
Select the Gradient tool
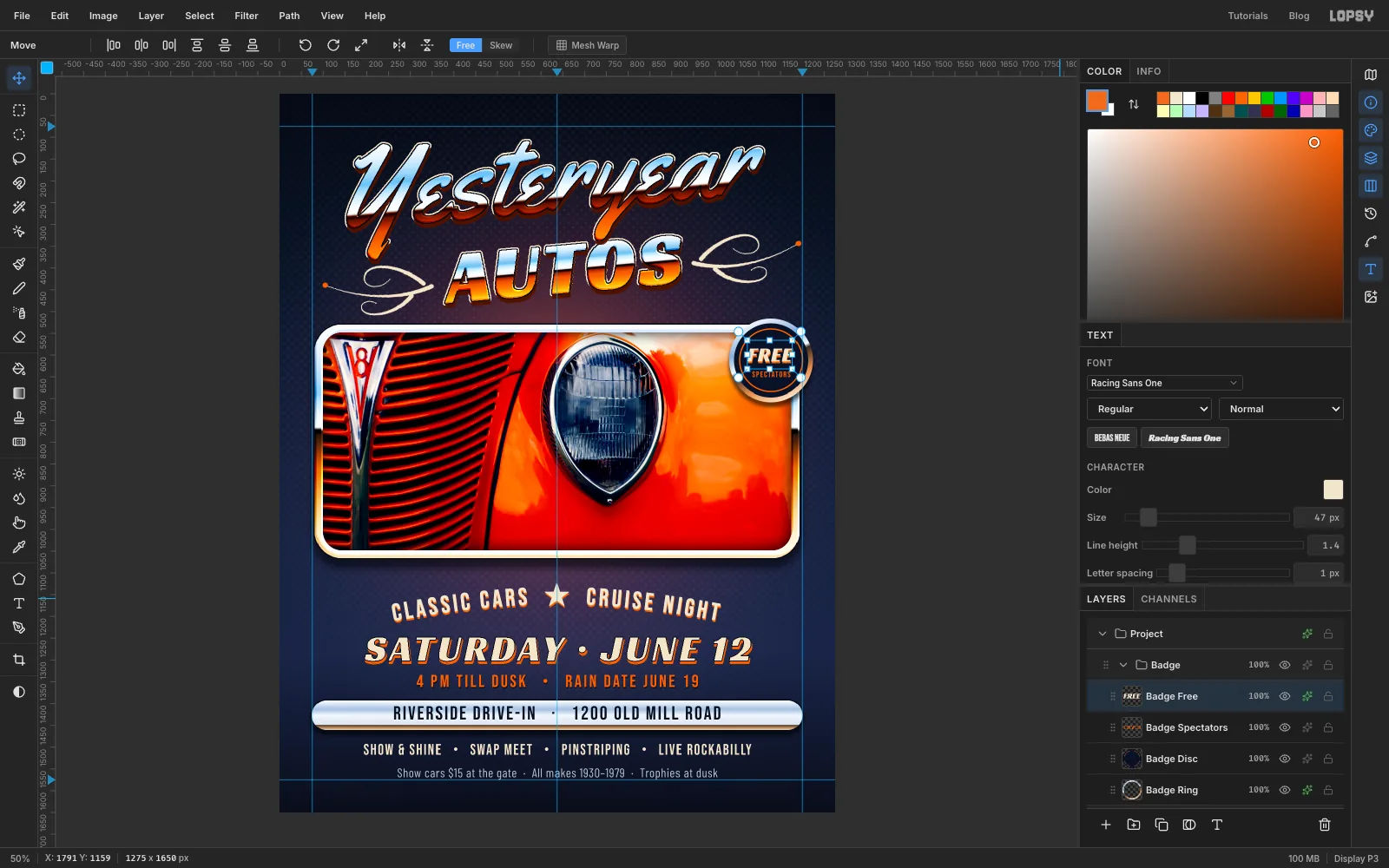[x=19, y=393]
